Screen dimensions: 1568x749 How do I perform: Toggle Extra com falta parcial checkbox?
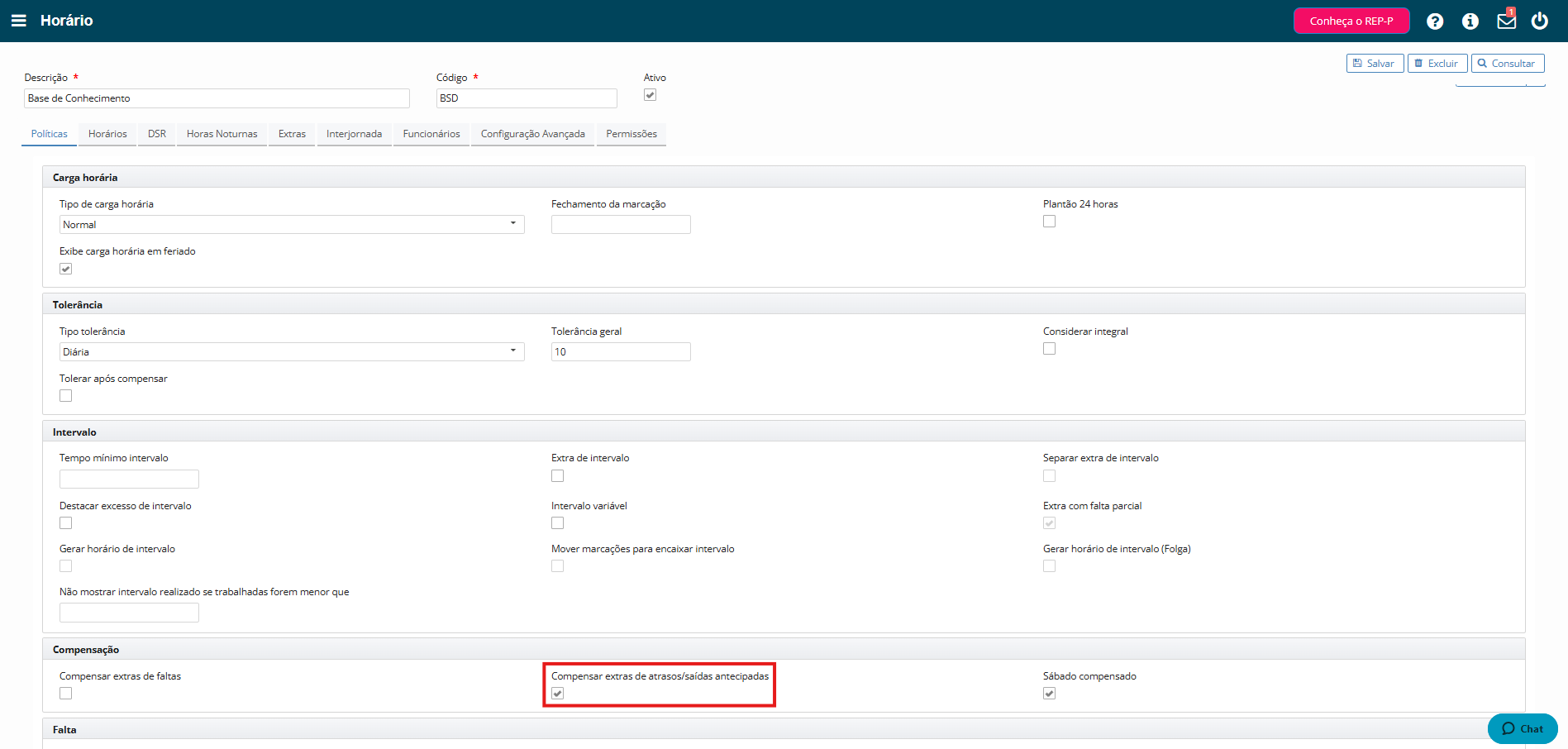(x=1050, y=523)
